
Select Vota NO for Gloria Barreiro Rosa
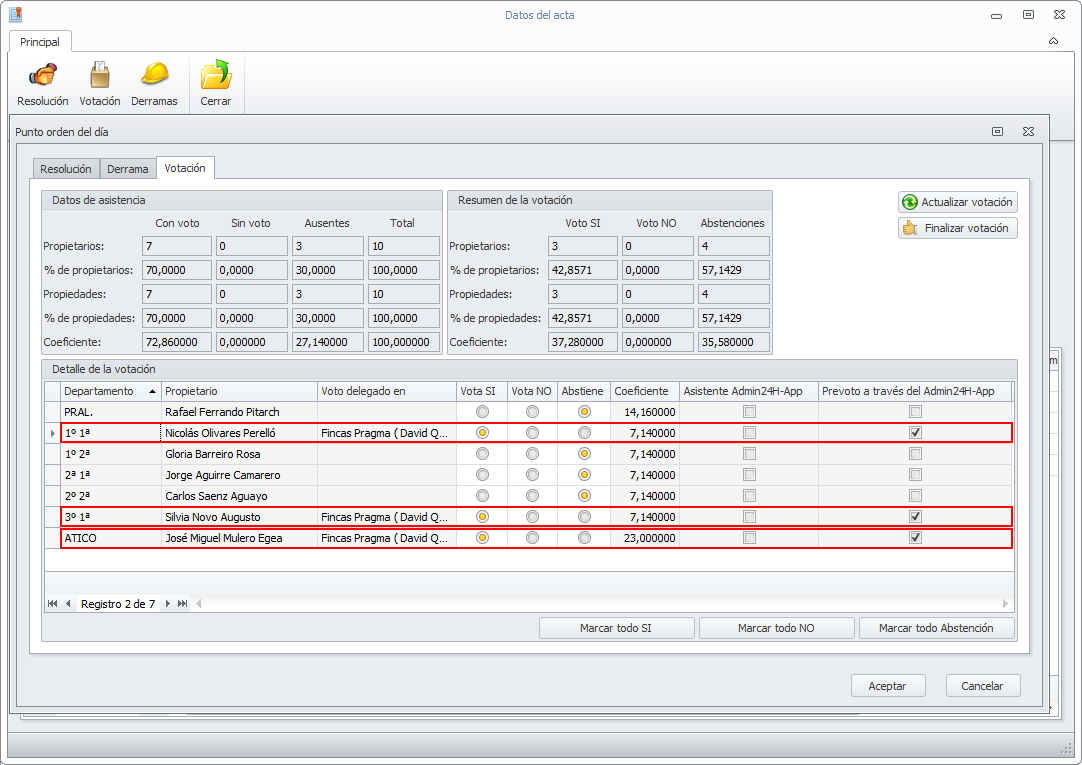point(532,454)
